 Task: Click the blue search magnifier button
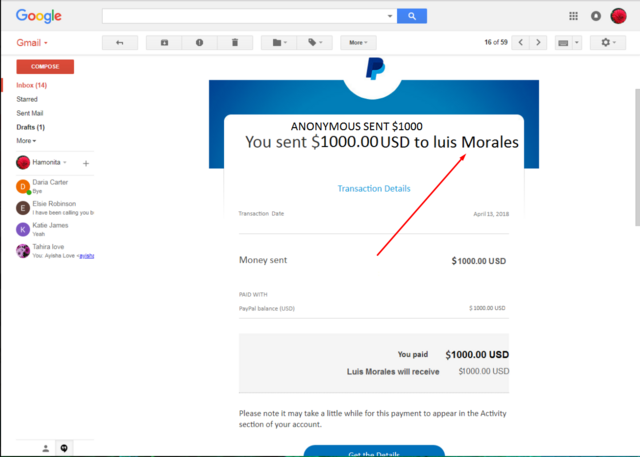[412, 16]
